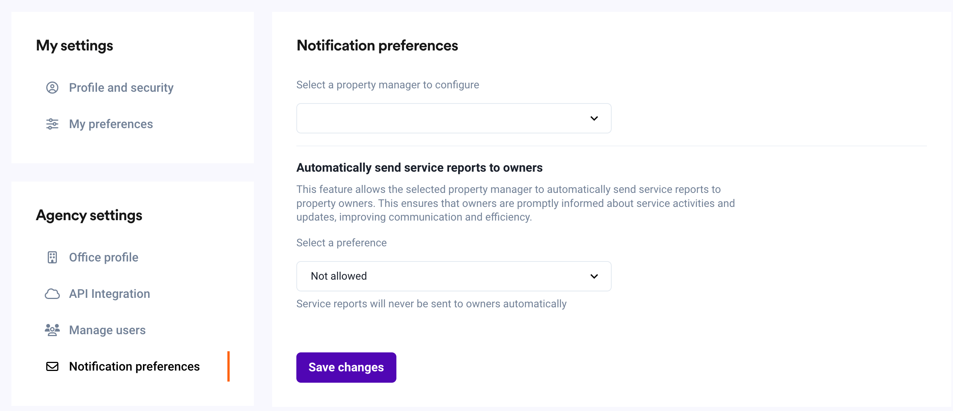This screenshot has height=411, width=953.
Task: Select Notification preferences in the sidebar
Action: point(134,367)
